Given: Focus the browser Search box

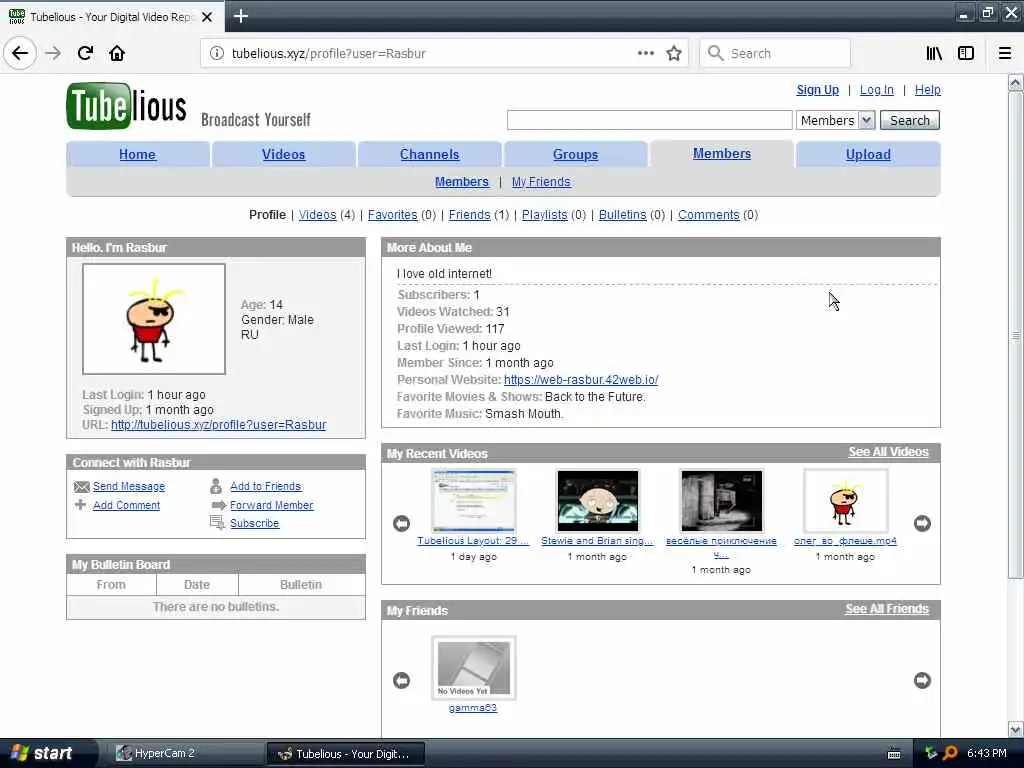Looking at the screenshot, I should click(x=775, y=53).
